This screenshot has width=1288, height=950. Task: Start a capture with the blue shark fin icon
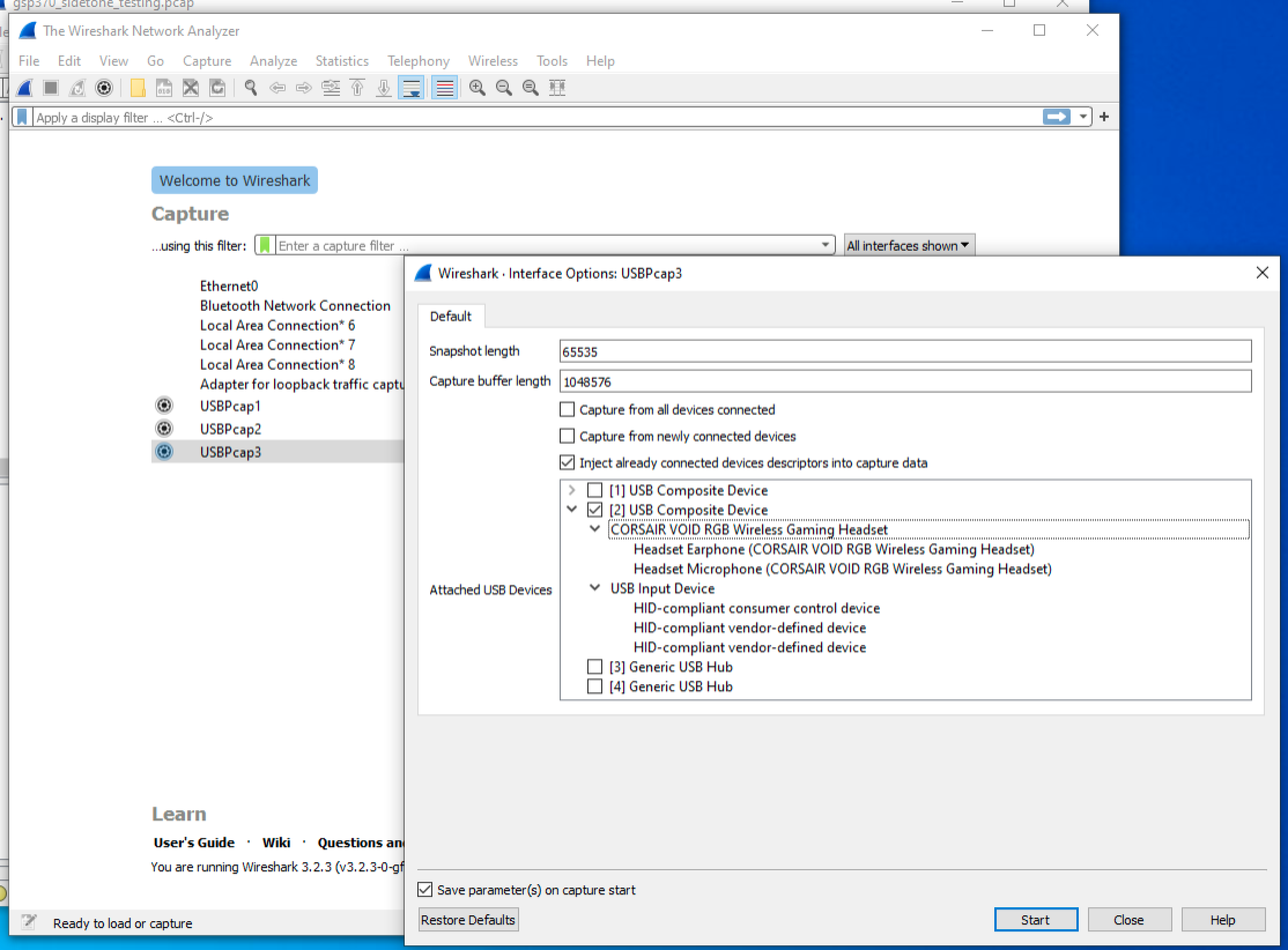click(23, 88)
